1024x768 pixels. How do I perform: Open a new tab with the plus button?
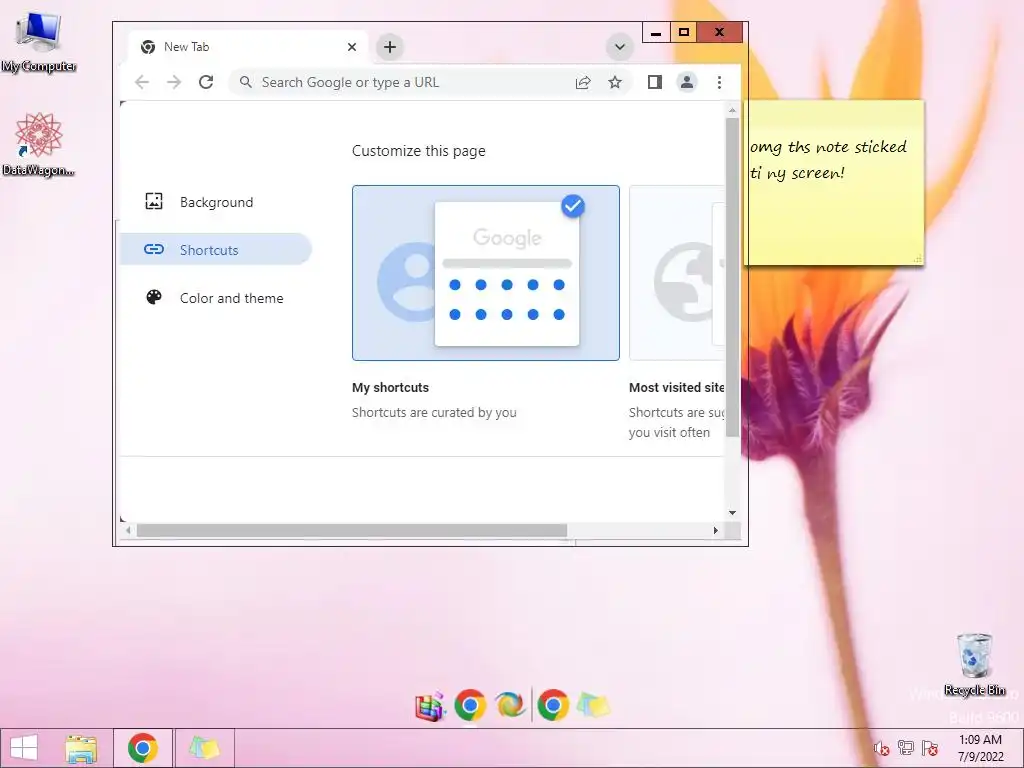390,47
